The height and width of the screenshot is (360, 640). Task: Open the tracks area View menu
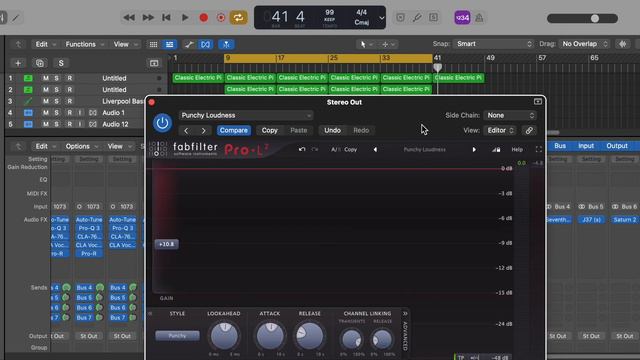point(125,44)
